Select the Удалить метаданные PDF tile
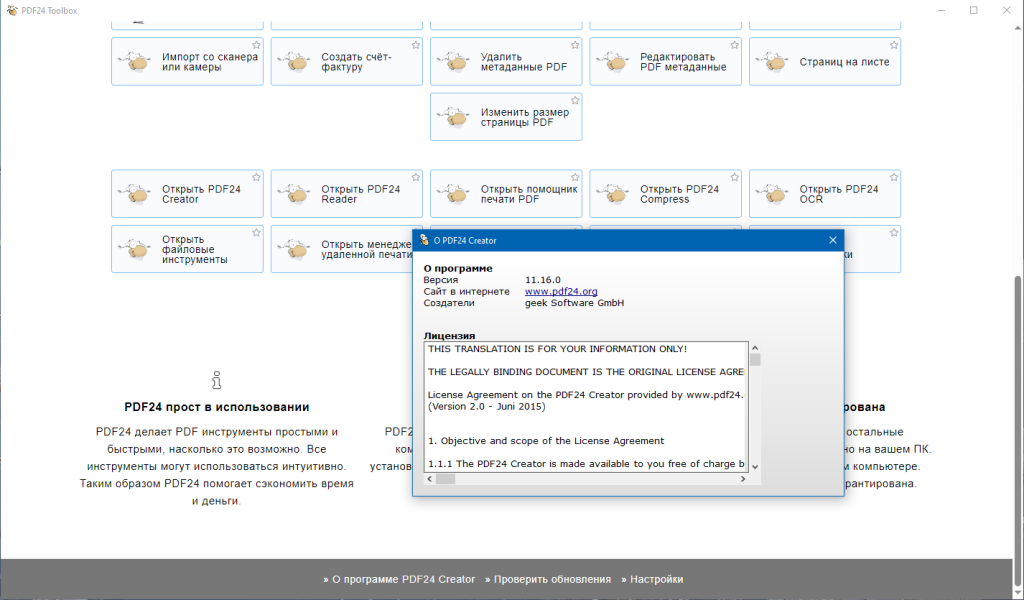The width and height of the screenshot is (1024, 600). [506, 61]
